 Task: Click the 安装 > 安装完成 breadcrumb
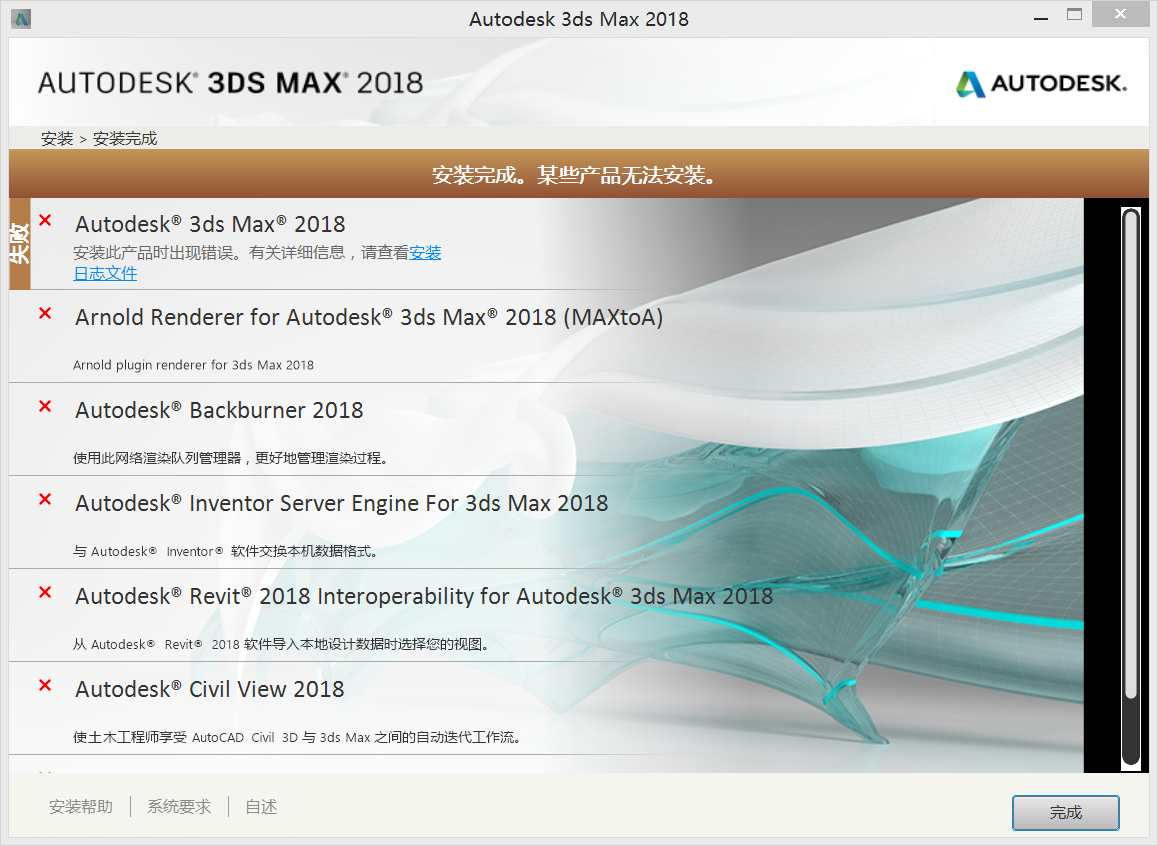tap(99, 139)
